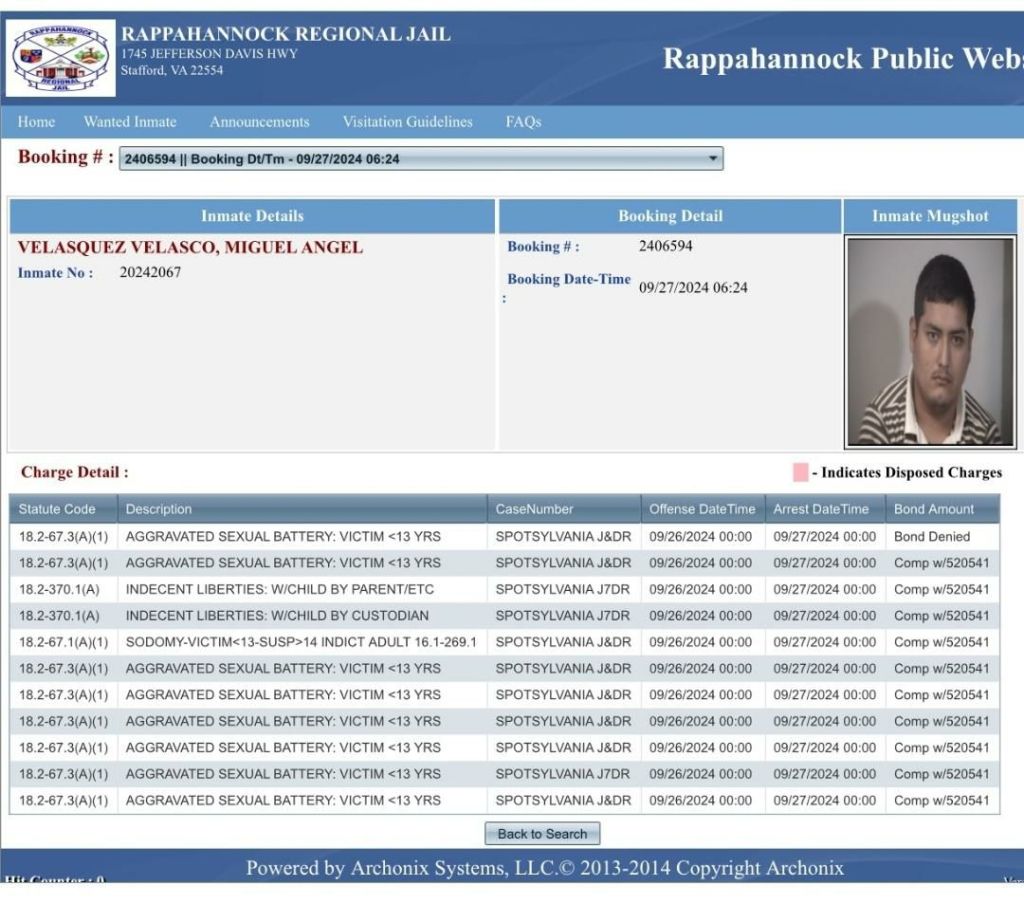Go to the Wanted Inmate page
Screen dimensions: 1024x904
pos(130,122)
